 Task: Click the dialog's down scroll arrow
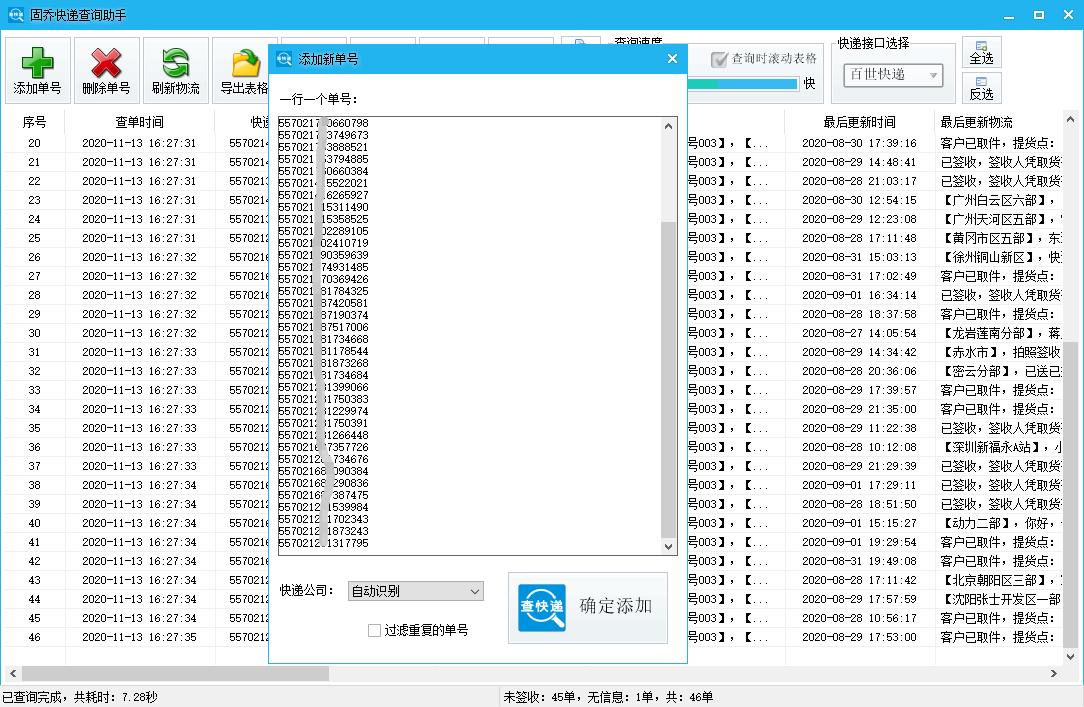pos(669,546)
